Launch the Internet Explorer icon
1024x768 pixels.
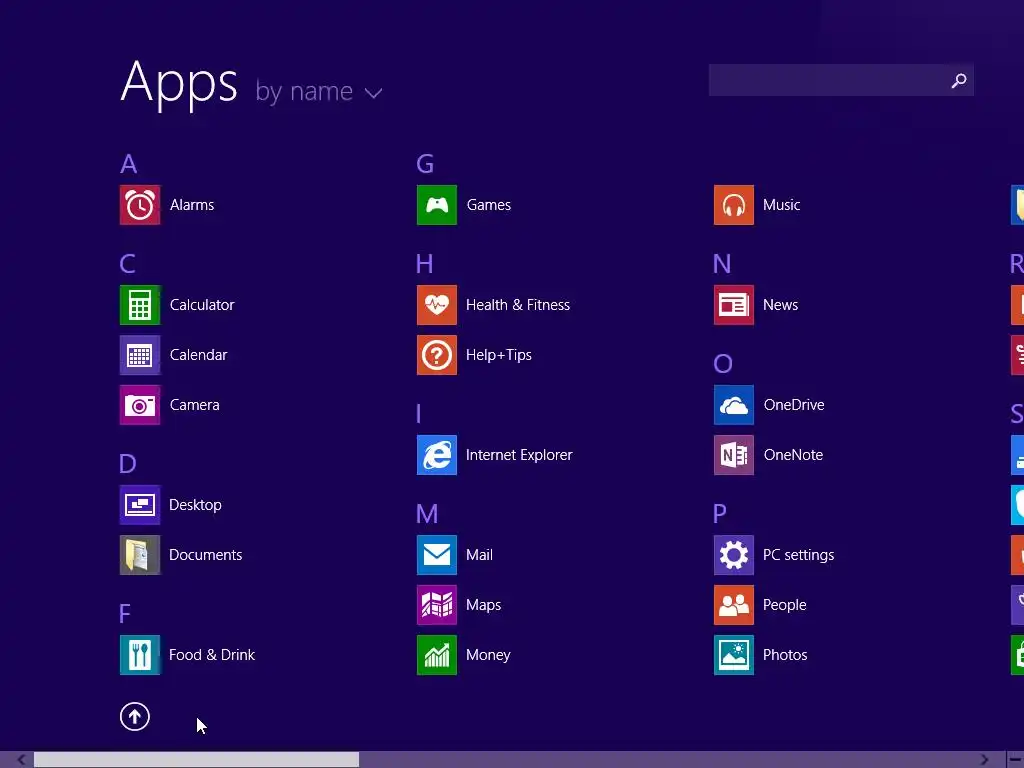[x=437, y=455]
